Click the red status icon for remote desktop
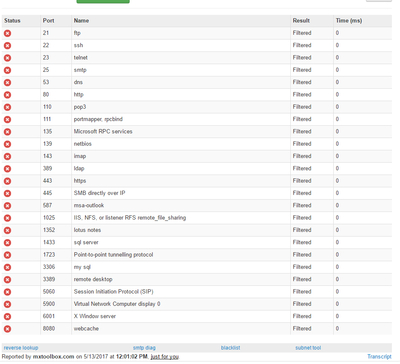The width and height of the screenshot is (400, 364). (7, 280)
